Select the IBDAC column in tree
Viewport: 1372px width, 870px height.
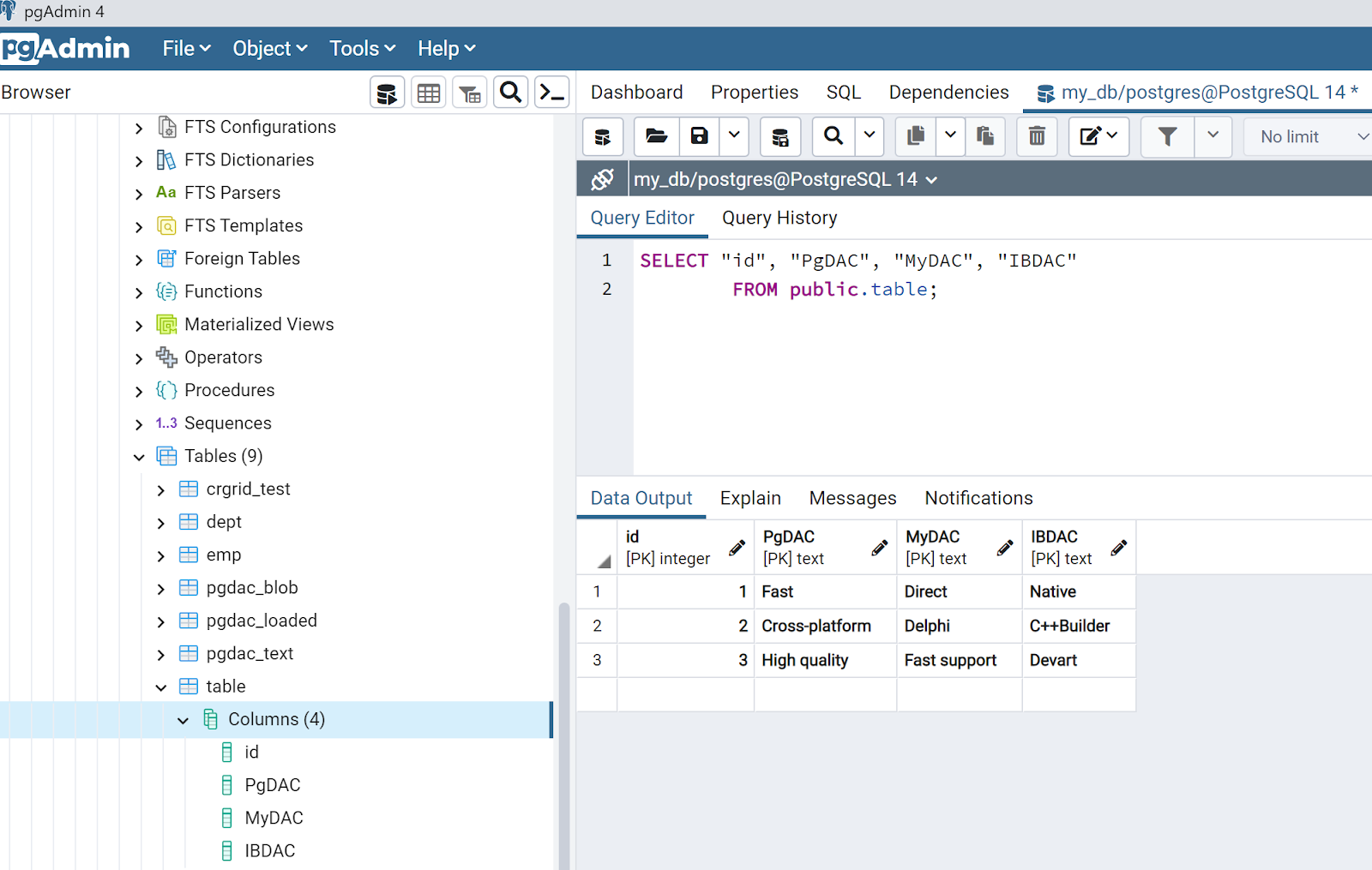click(x=270, y=851)
